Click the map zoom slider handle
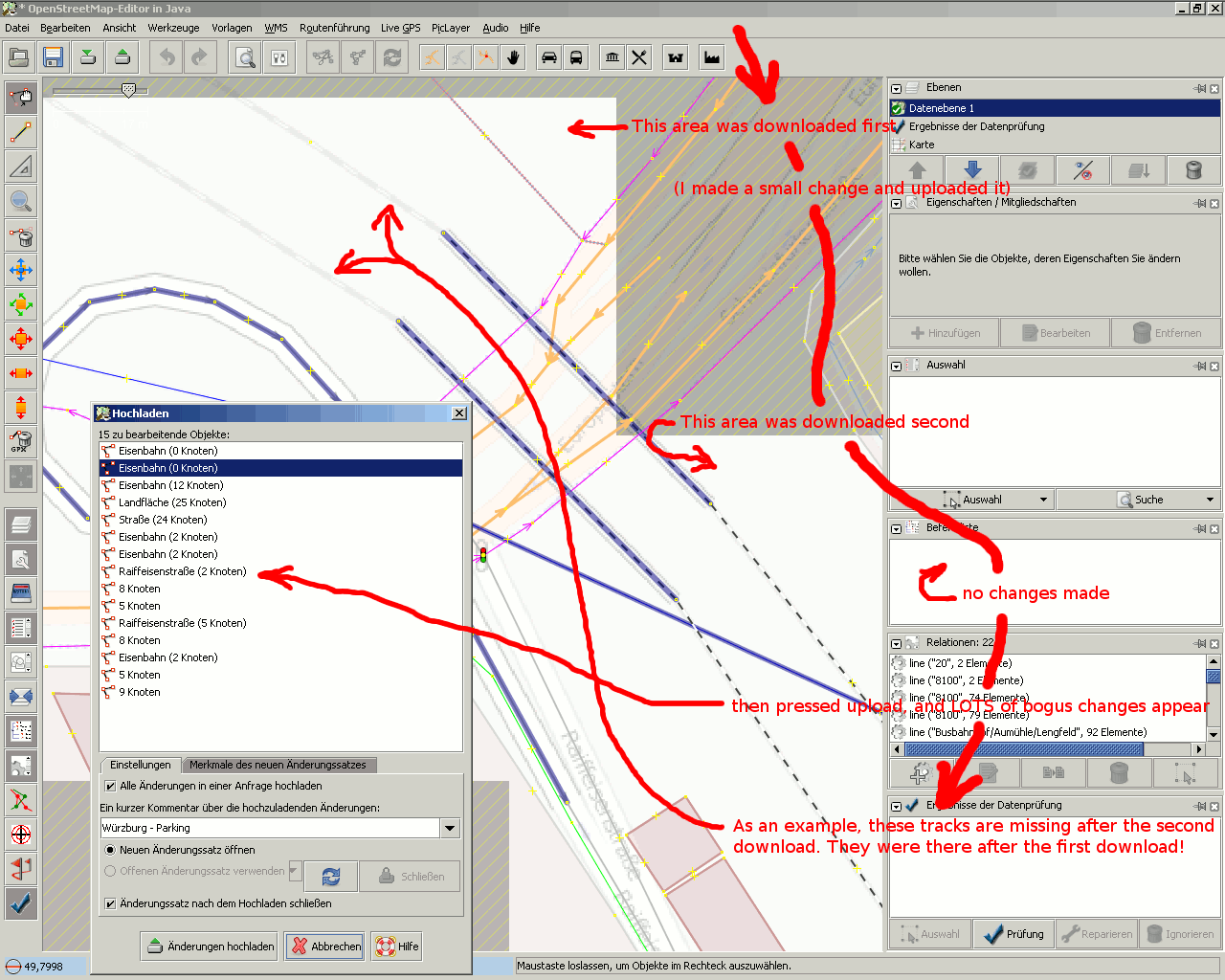The image size is (1225, 980). (128, 90)
